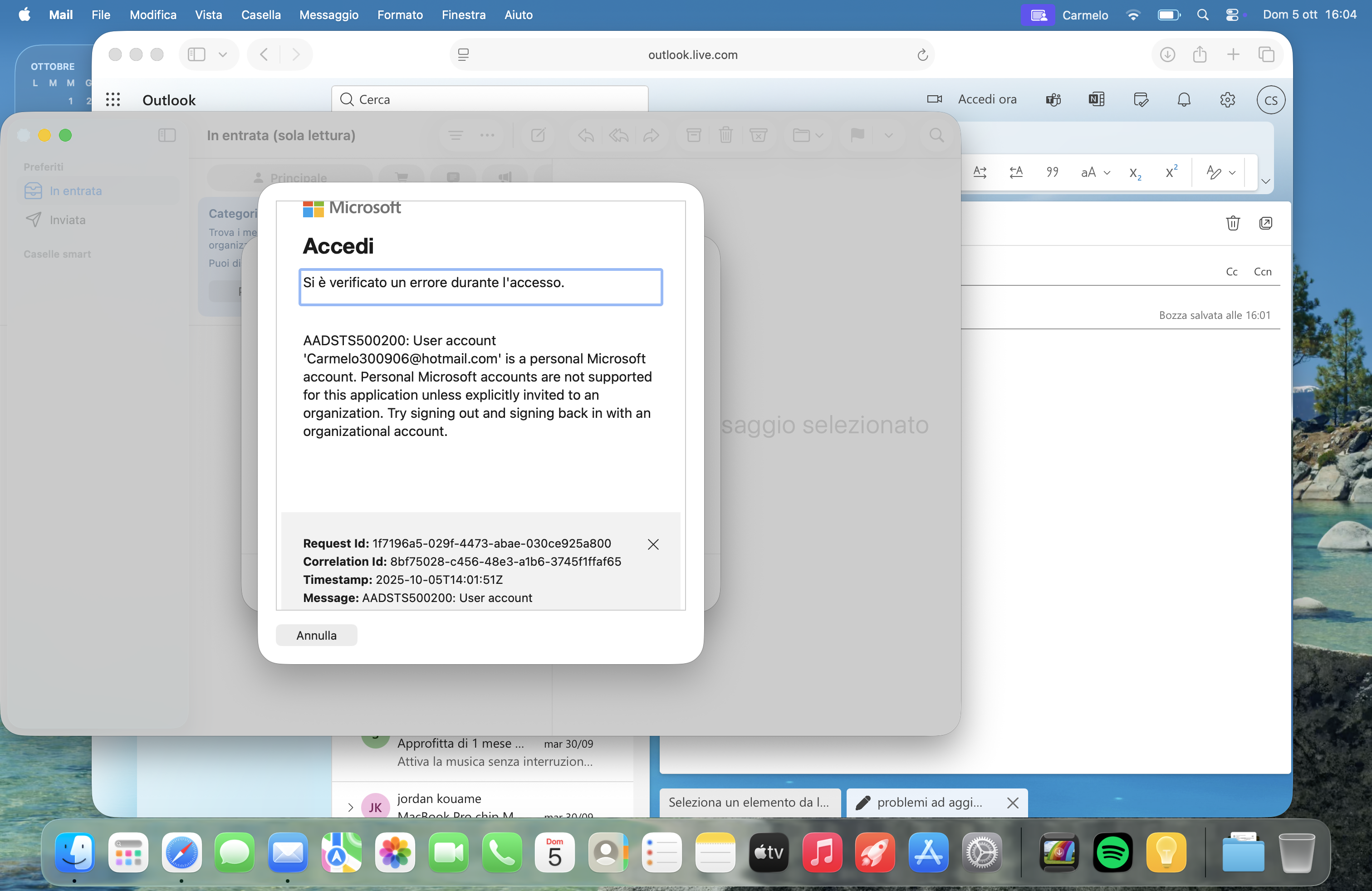Open Control Center in menu bar
Image resolution: width=1372 pixels, height=891 pixels.
[1232, 15]
